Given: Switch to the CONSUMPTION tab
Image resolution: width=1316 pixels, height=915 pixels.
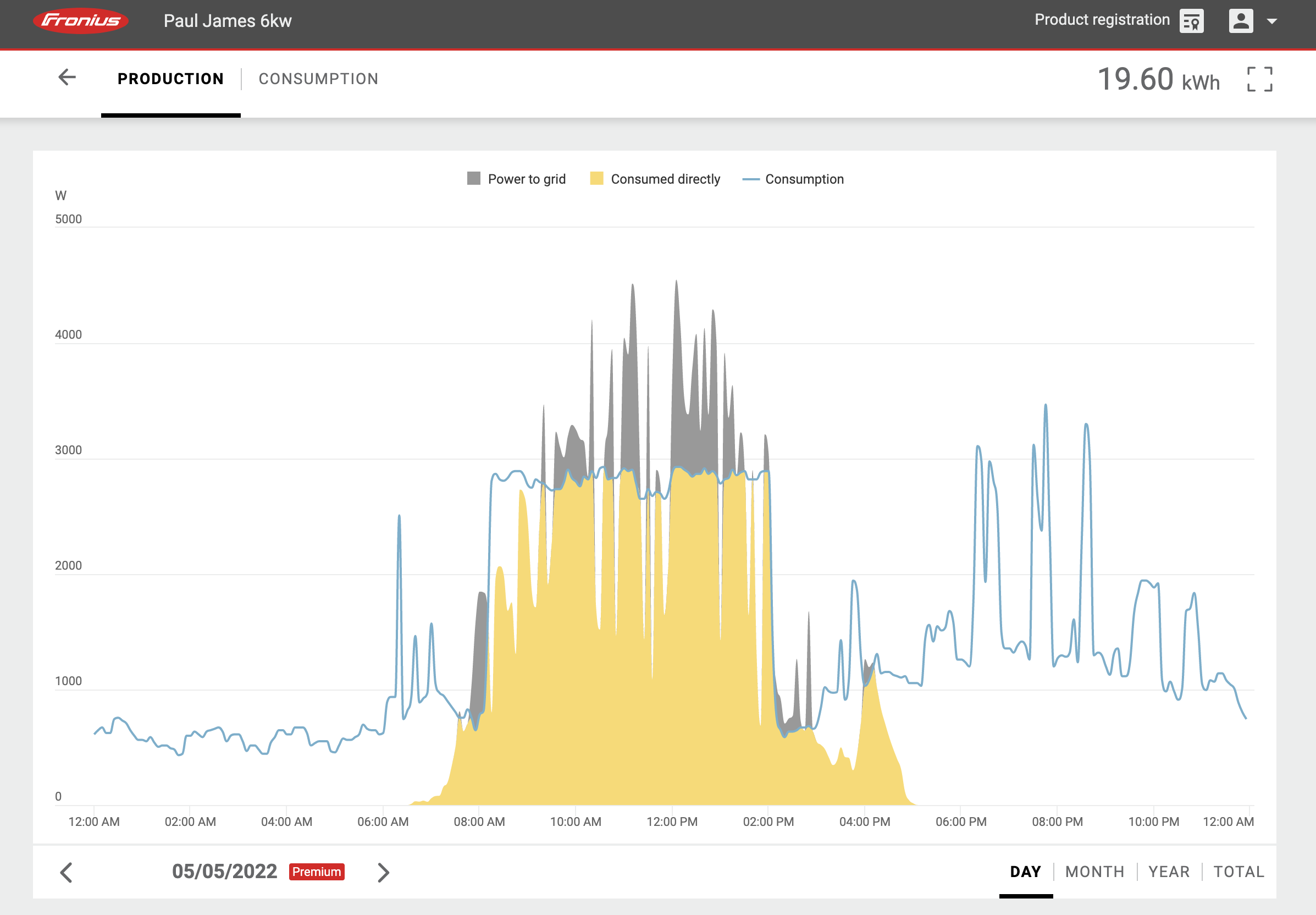Looking at the screenshot, I should 318,79.
